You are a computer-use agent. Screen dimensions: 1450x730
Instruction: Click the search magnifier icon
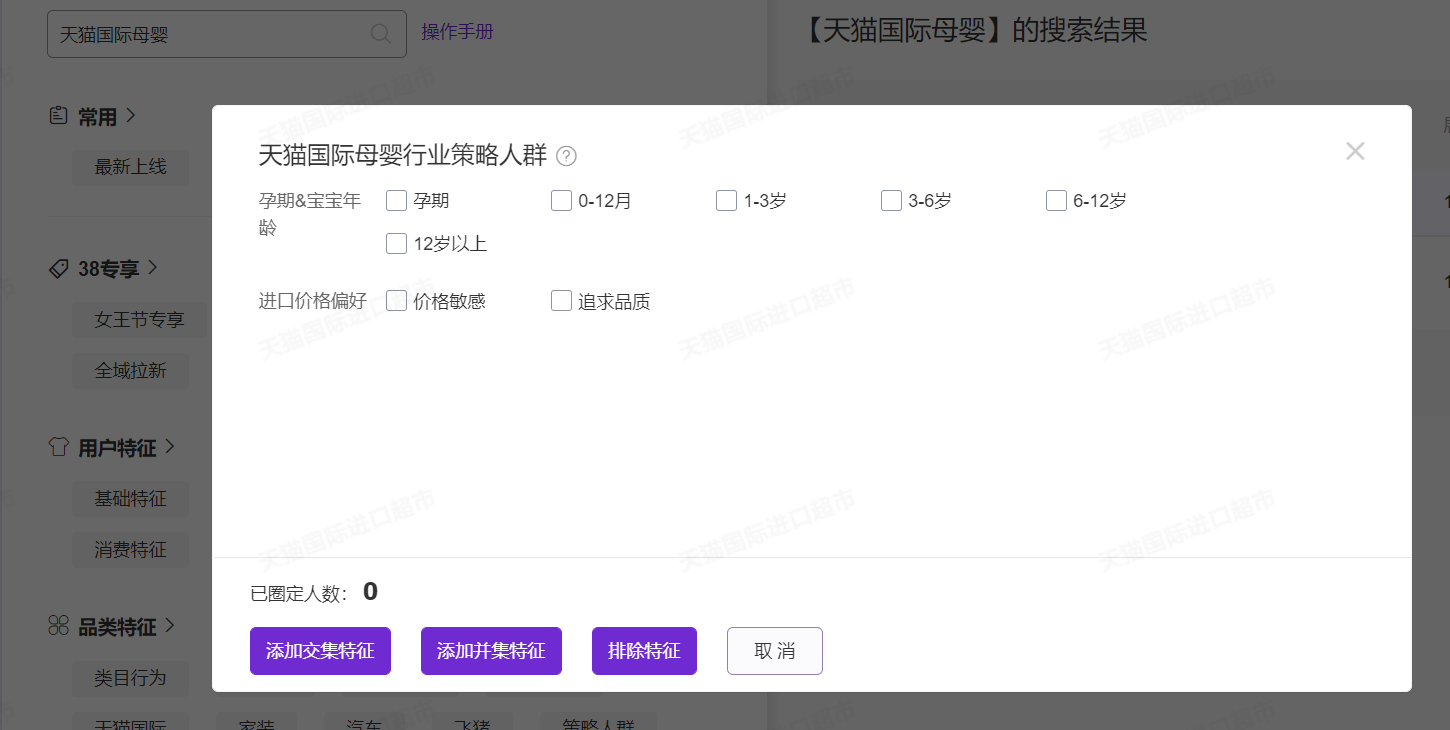[x=381, y=34]
